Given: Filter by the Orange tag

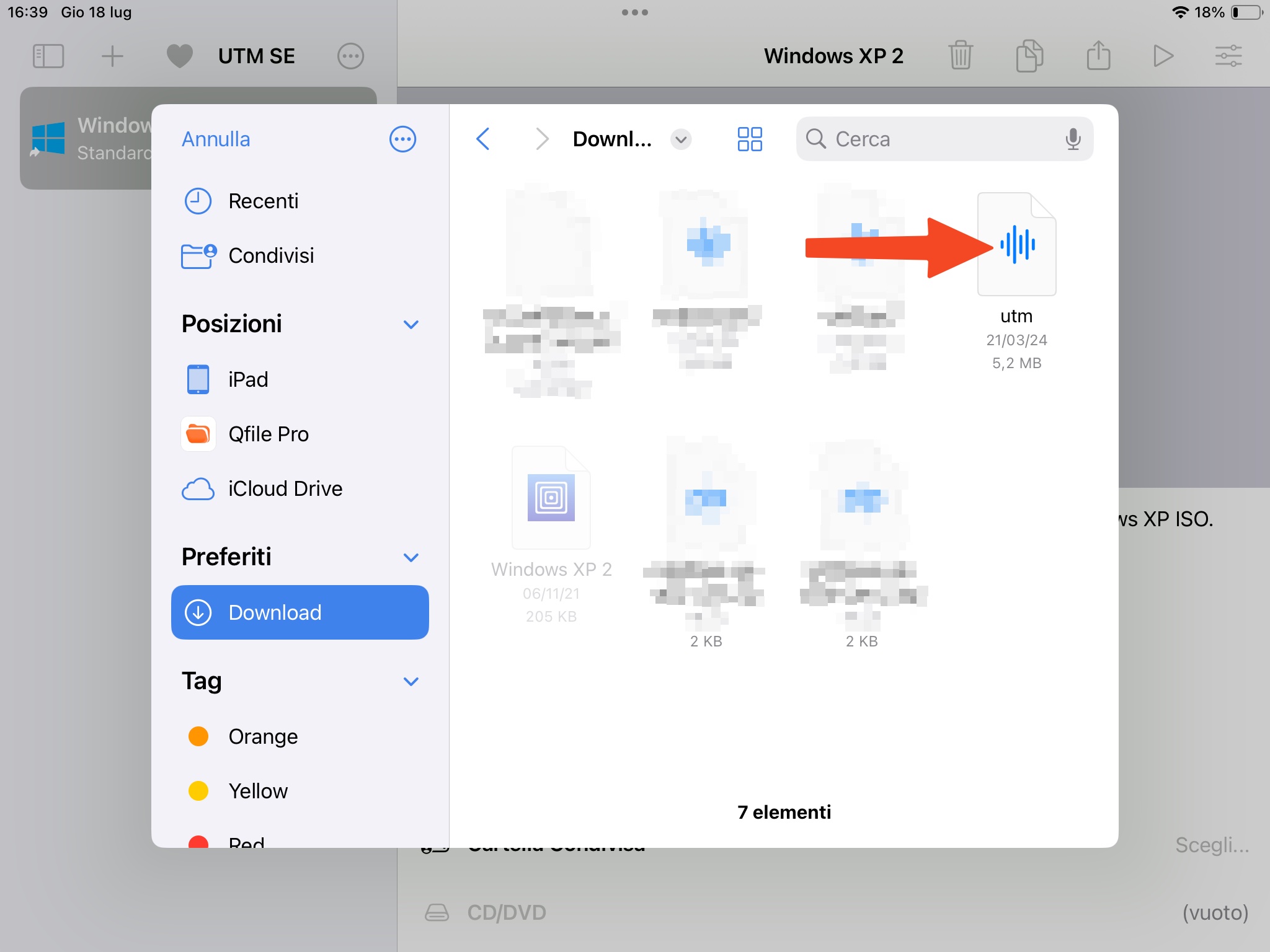Looking at the screenshot, I should click(300, 736).
